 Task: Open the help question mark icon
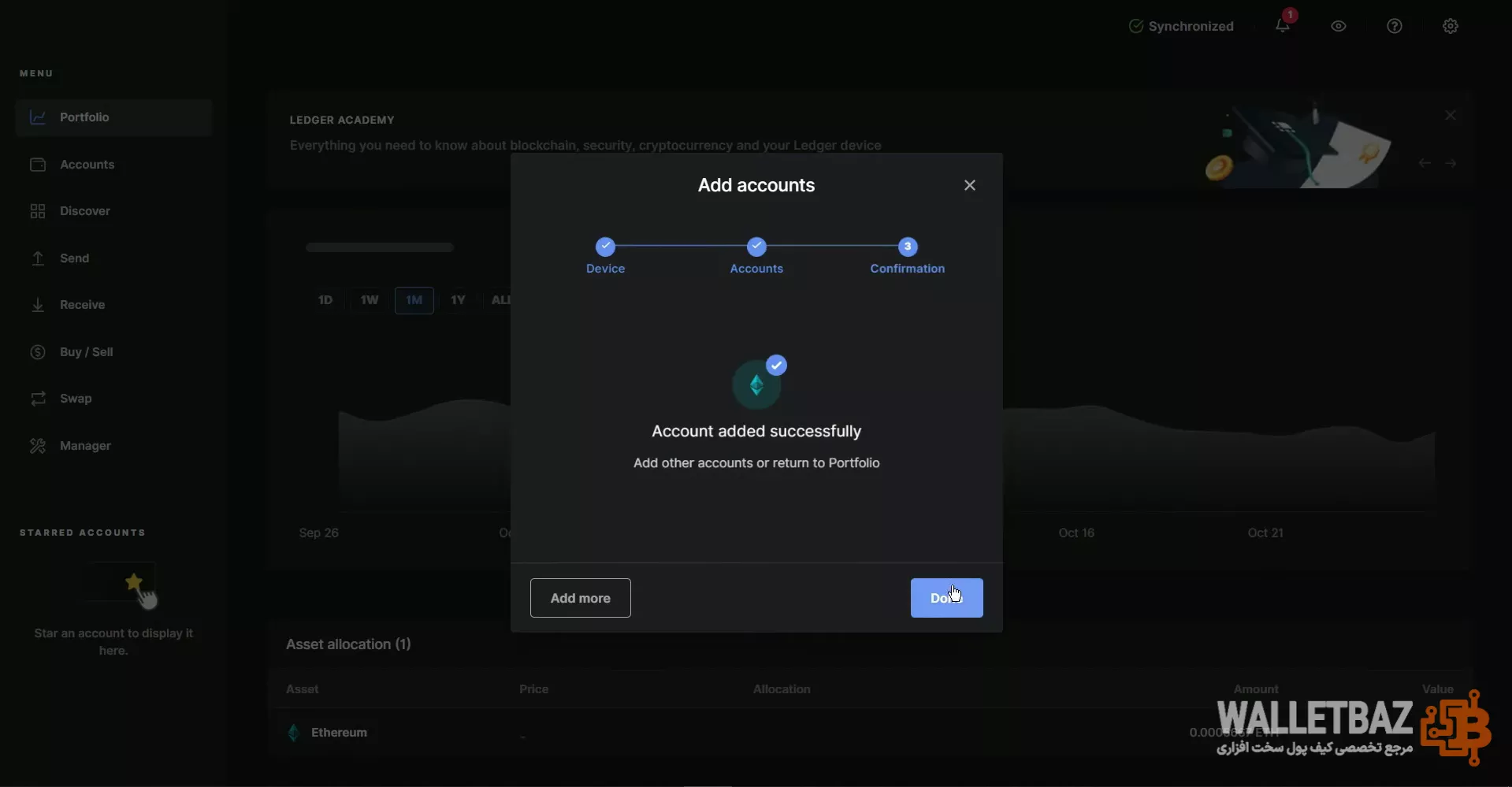(1395, 26)
